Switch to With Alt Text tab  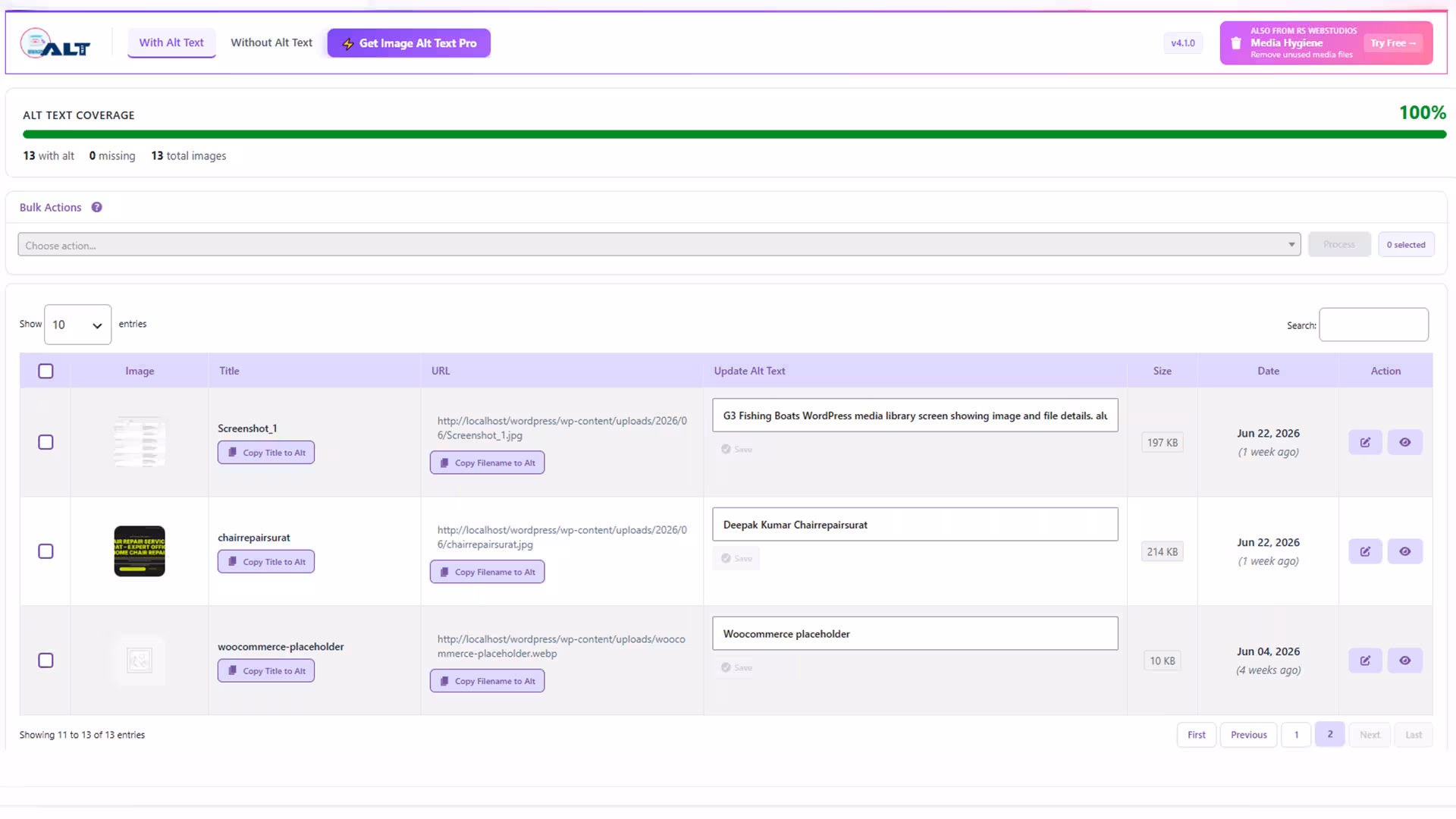[x=171, y=42]
